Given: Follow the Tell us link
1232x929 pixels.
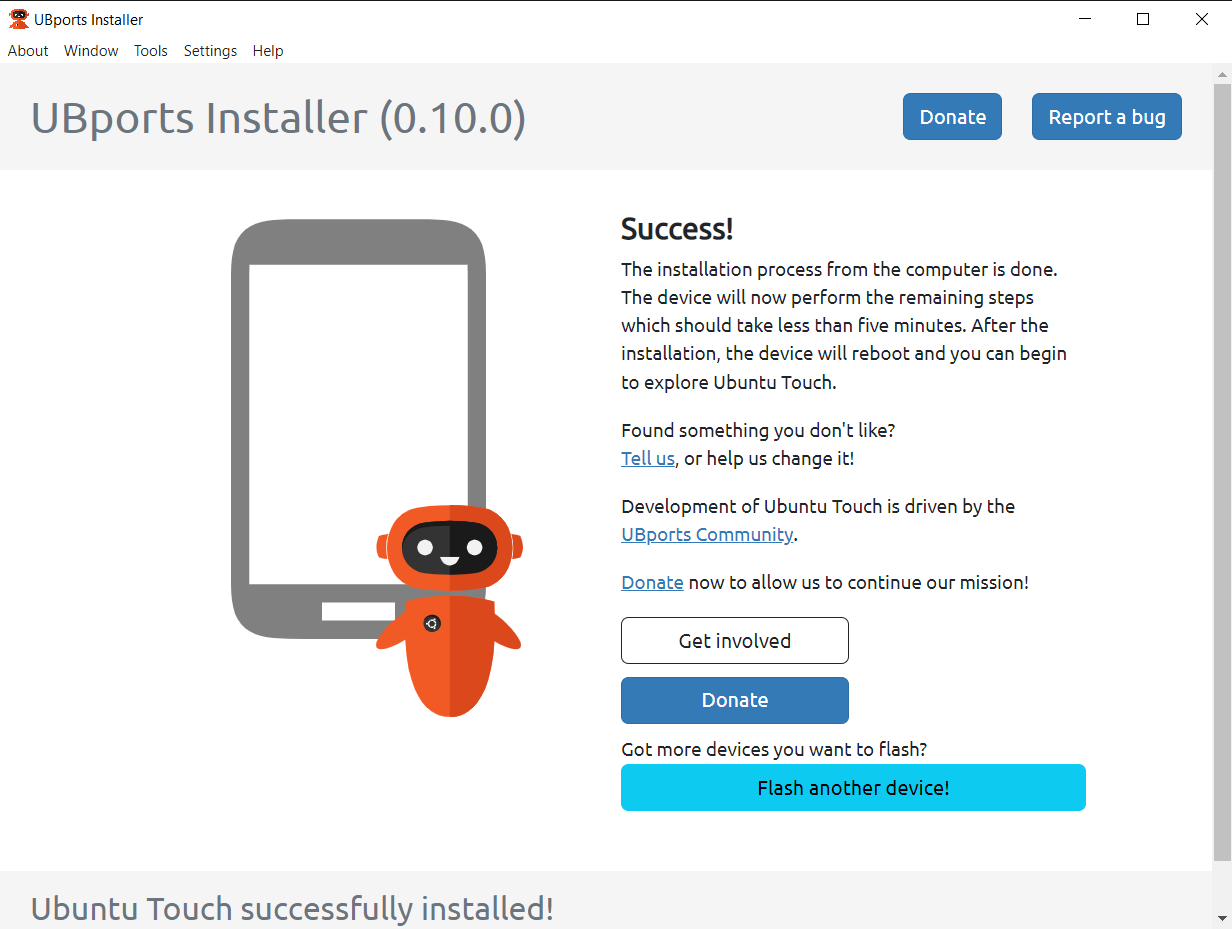Looking at the screenshot, I should click(x=648, y=459).
